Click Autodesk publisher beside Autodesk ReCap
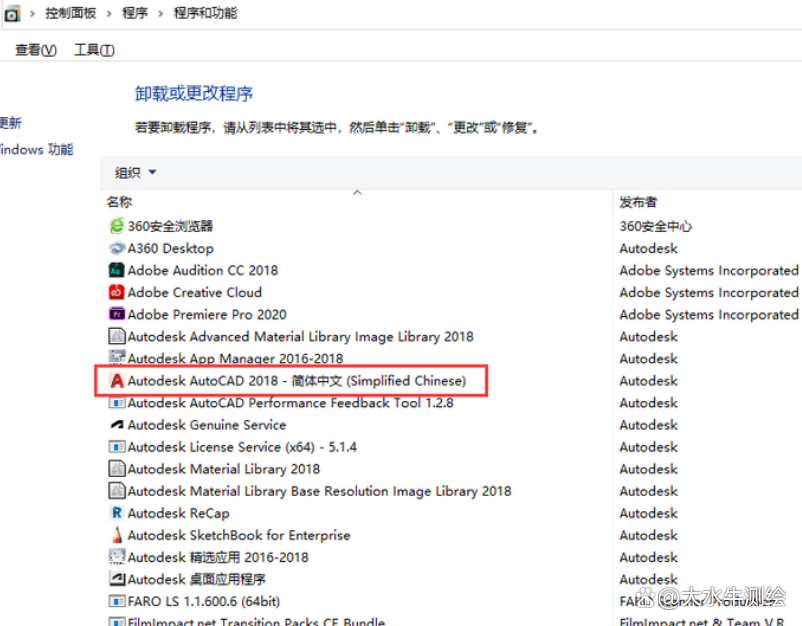Image resolution: width=802 pixels, height=626 pixels. pos(649,513)
